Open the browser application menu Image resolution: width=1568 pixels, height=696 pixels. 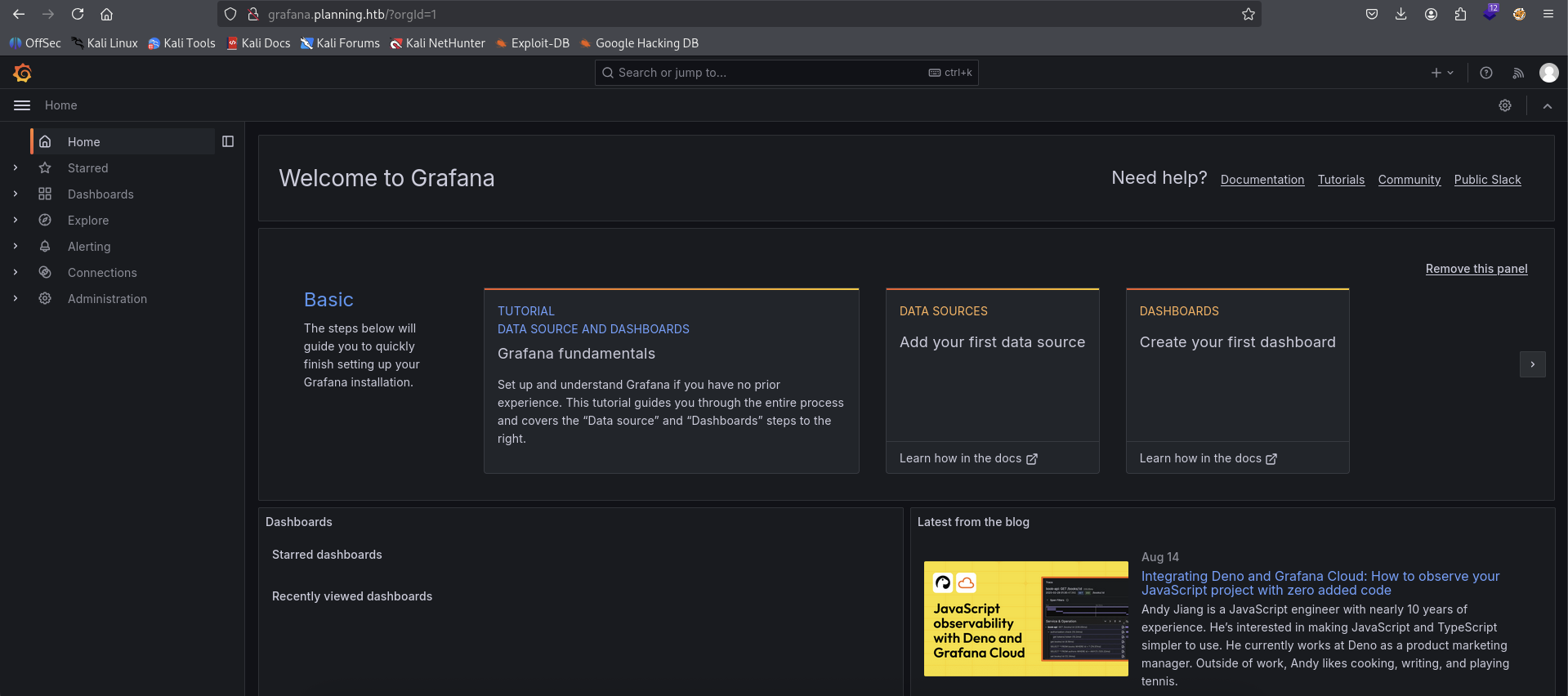[1548, 14]
